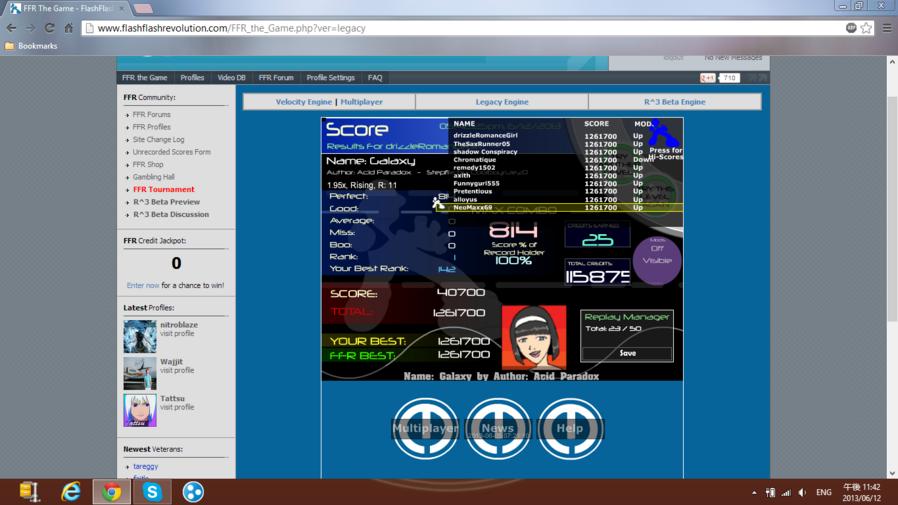Click Enter now for the credit jackpot
The width and height of the screenshot is (898, 505).
click(143, 285)
